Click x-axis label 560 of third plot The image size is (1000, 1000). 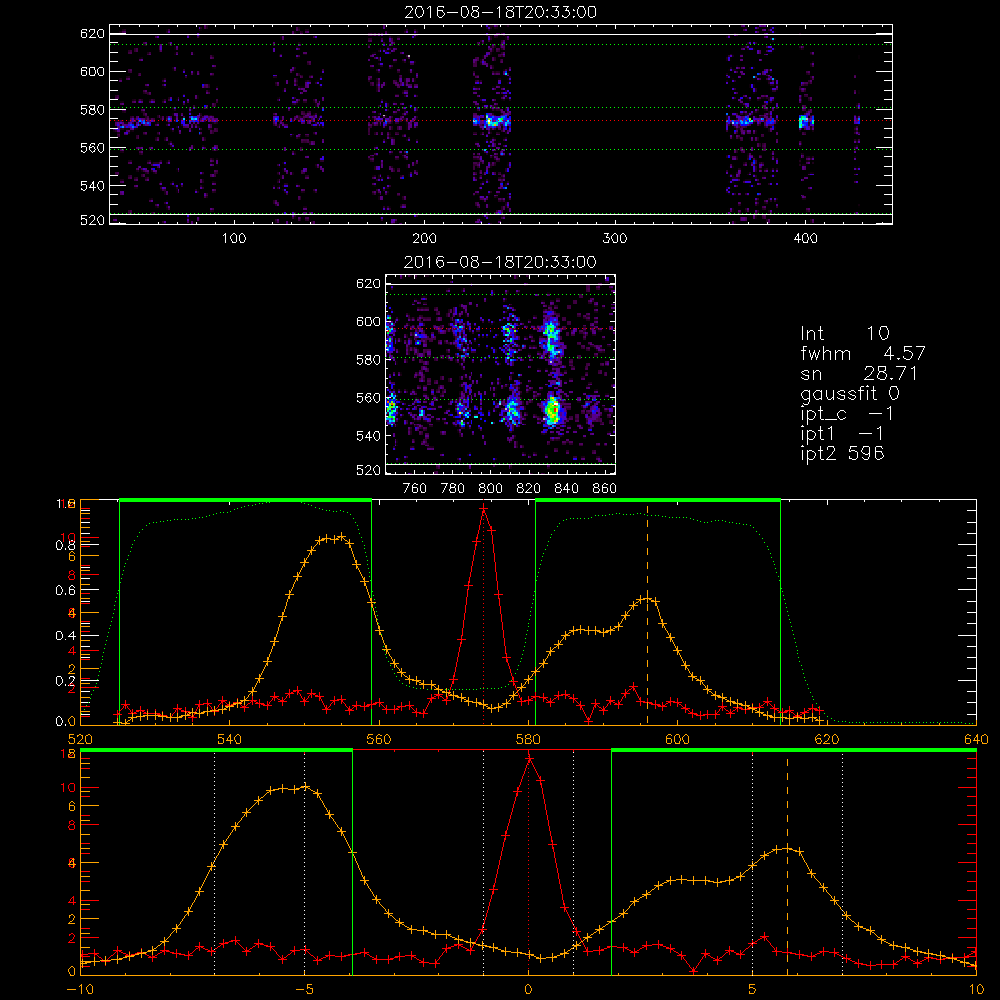379,740
